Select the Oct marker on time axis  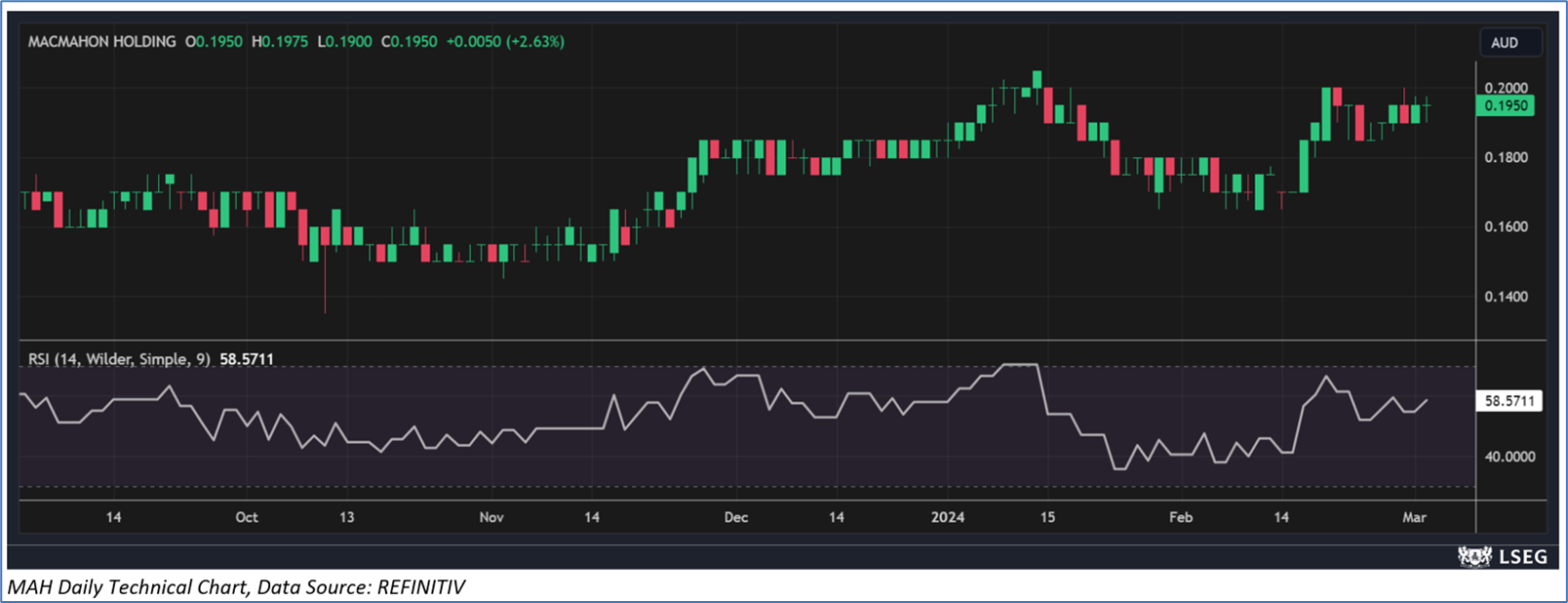(247, 517)
